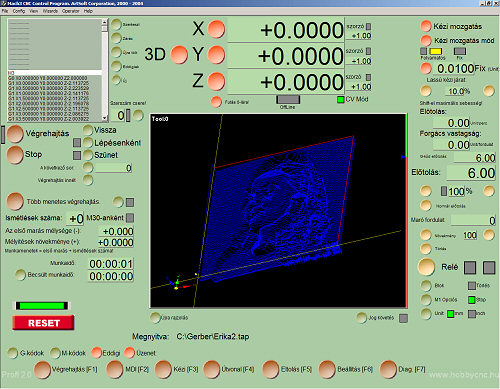Increase the 100% feed override with right button
The width and height of the screenshot is (500, 389).
489,191
